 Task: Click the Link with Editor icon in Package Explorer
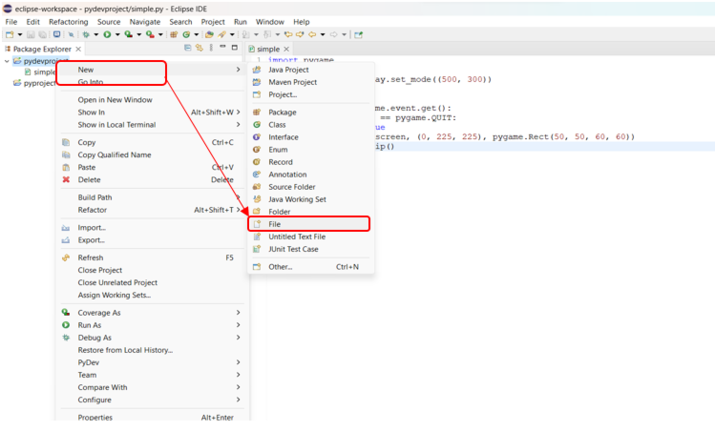pyautogui.click(x=199, y=48)
